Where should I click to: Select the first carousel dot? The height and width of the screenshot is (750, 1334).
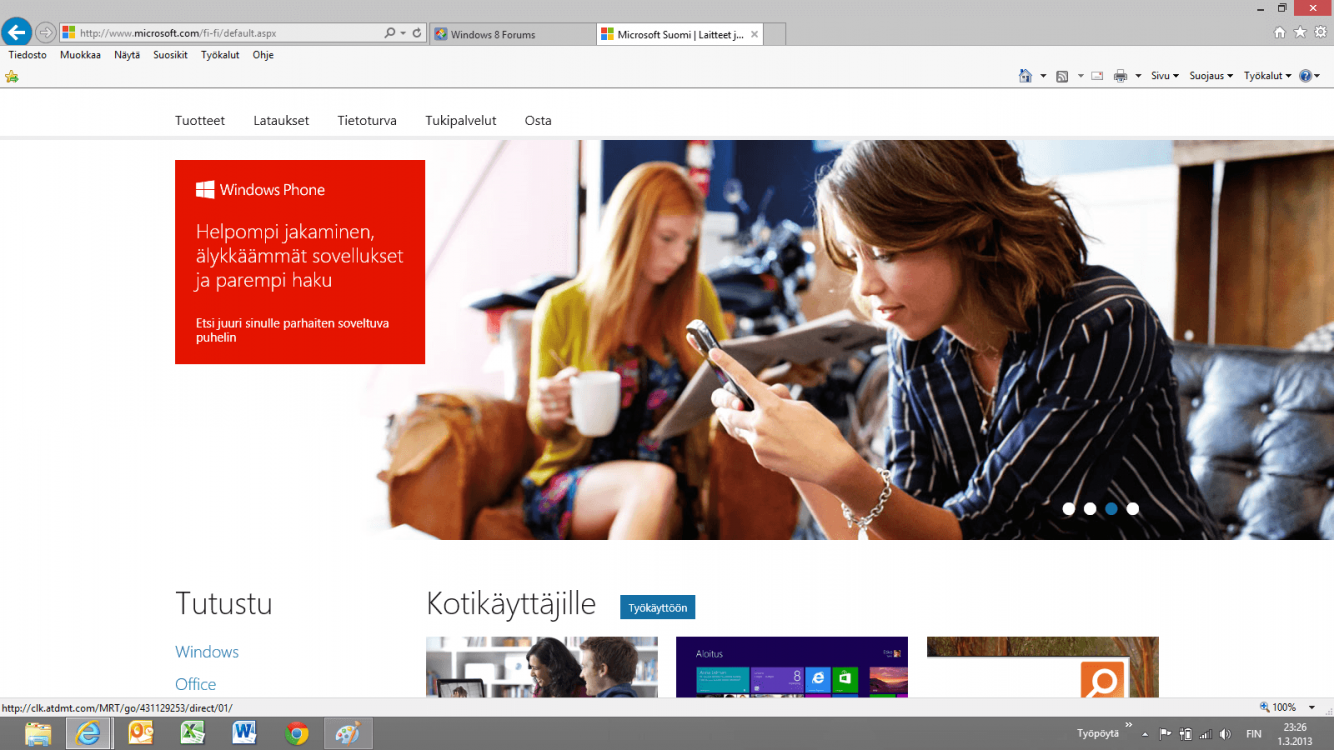[1069, 509]
